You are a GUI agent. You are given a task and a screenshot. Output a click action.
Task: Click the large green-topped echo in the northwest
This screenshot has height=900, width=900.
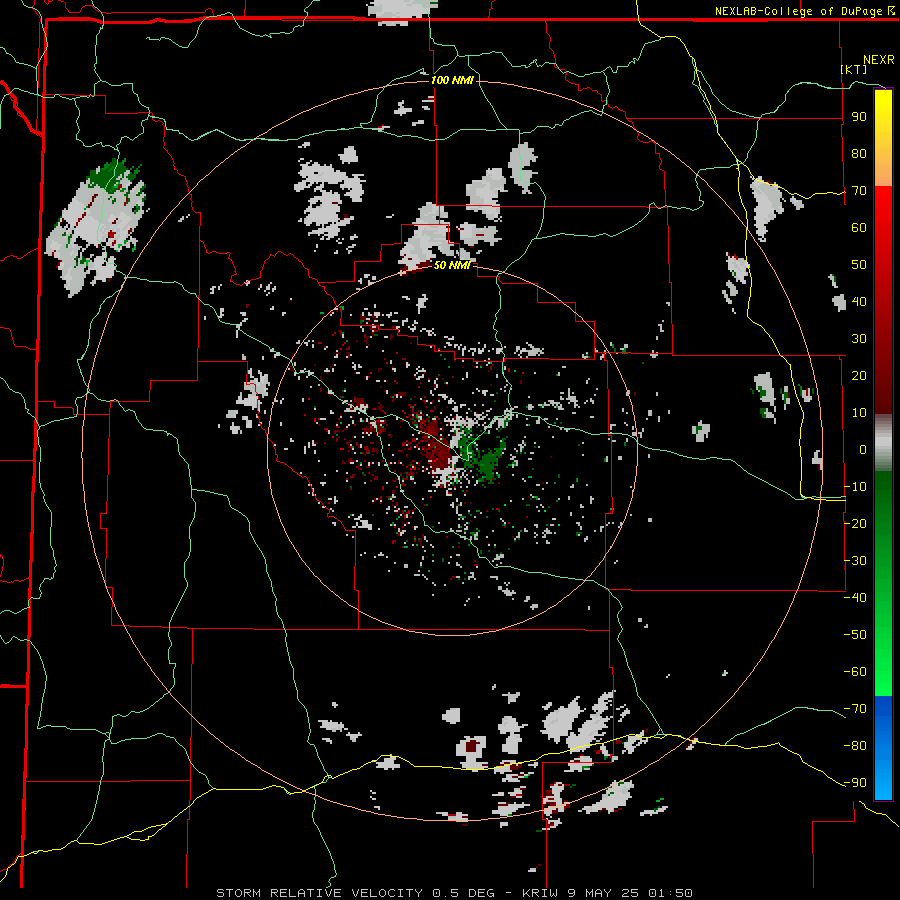[x=95, y=228]
